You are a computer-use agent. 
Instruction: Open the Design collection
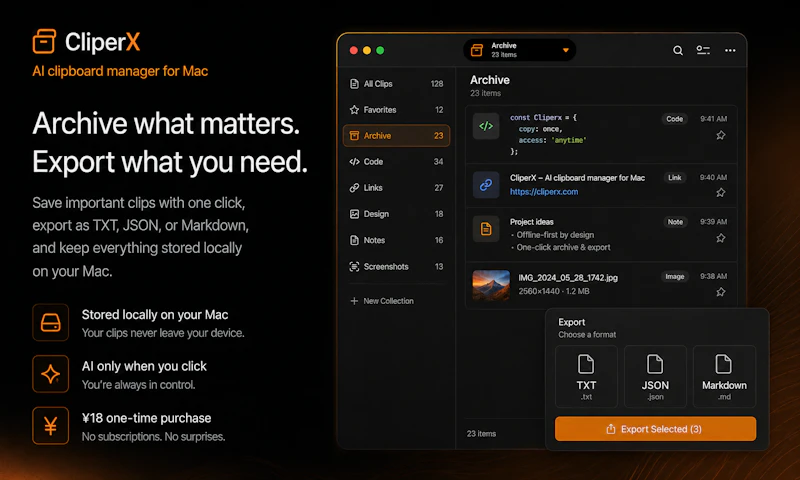(x=396, y=214)
